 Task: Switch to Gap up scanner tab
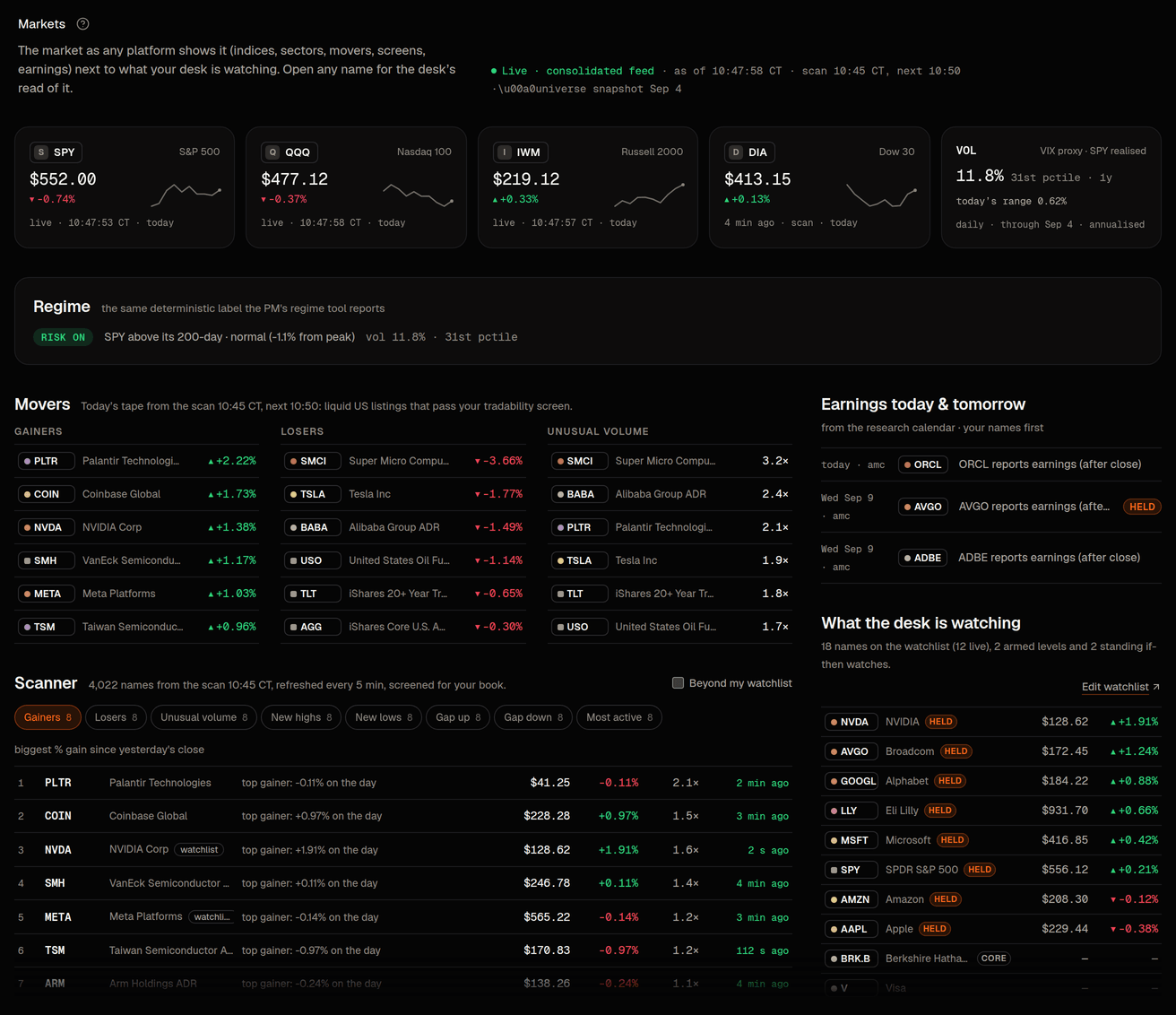click(x=458, y=717)
